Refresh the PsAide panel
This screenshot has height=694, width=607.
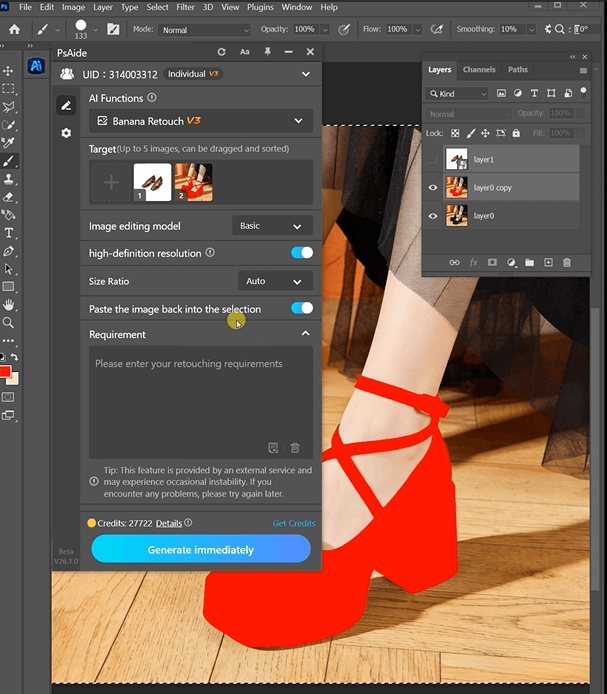tap(221, 52)
